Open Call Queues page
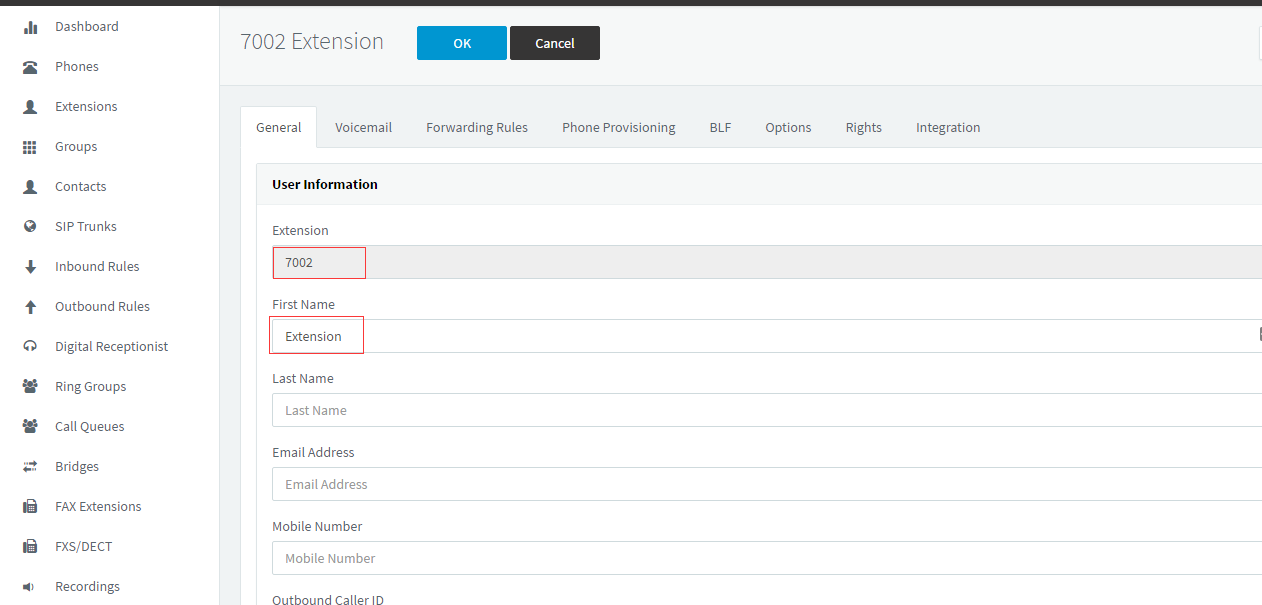This screenshot has width=1262, height=605. pyautogui.click(x=90, y=427)
